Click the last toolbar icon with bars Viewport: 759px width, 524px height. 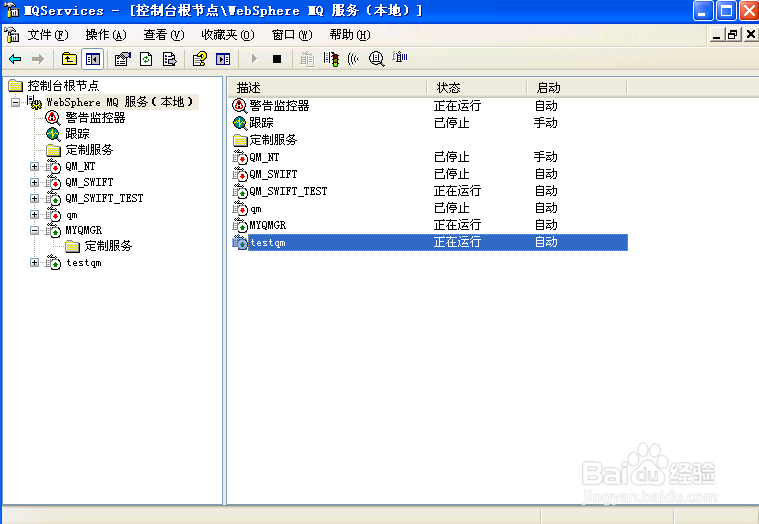click(x=400, y=58)
